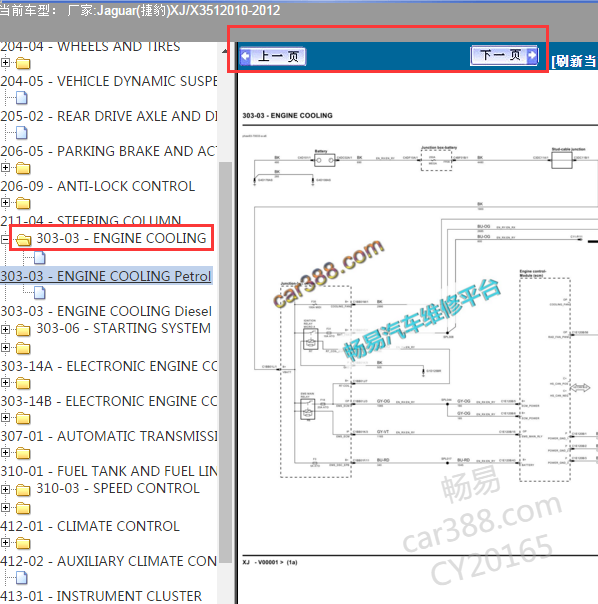The image size is (598, 604).
Task: Click the 303-03 - ENGINE COOLING diagram heading
Action: tap(287, 116)
